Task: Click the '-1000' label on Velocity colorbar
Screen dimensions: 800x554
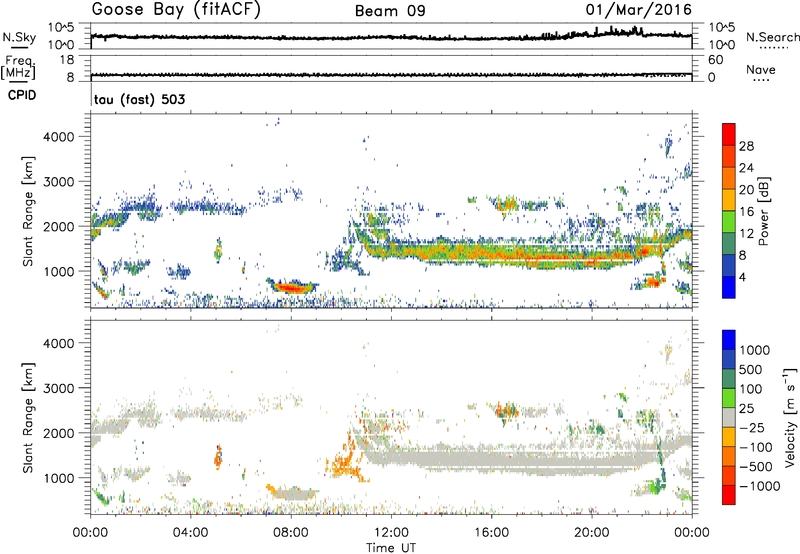Action: [x=760, y=486]
